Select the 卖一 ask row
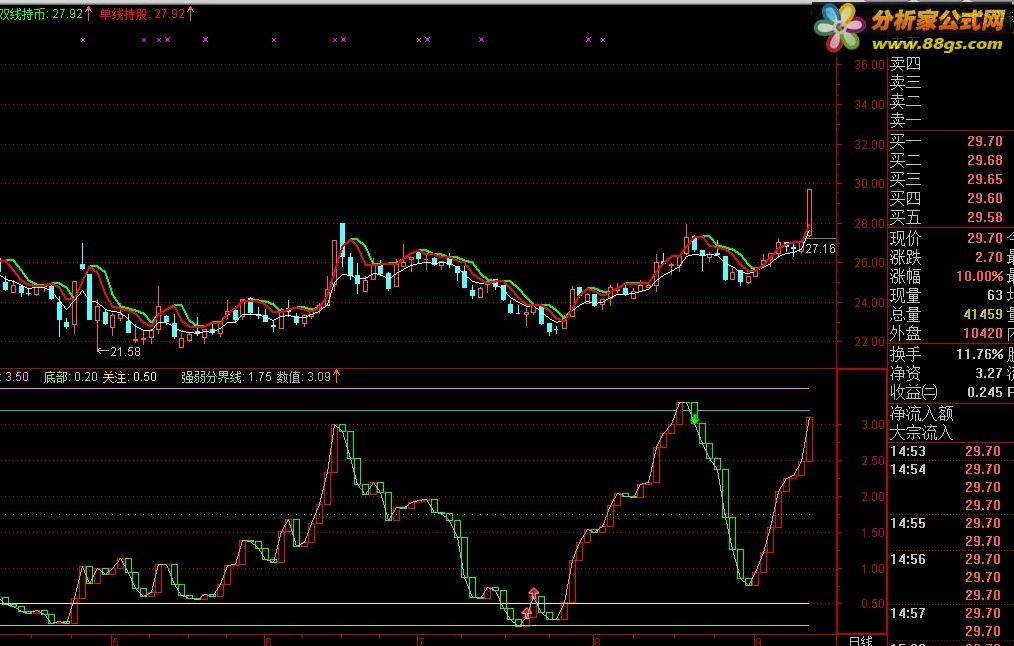 click(x=951, y=120)
